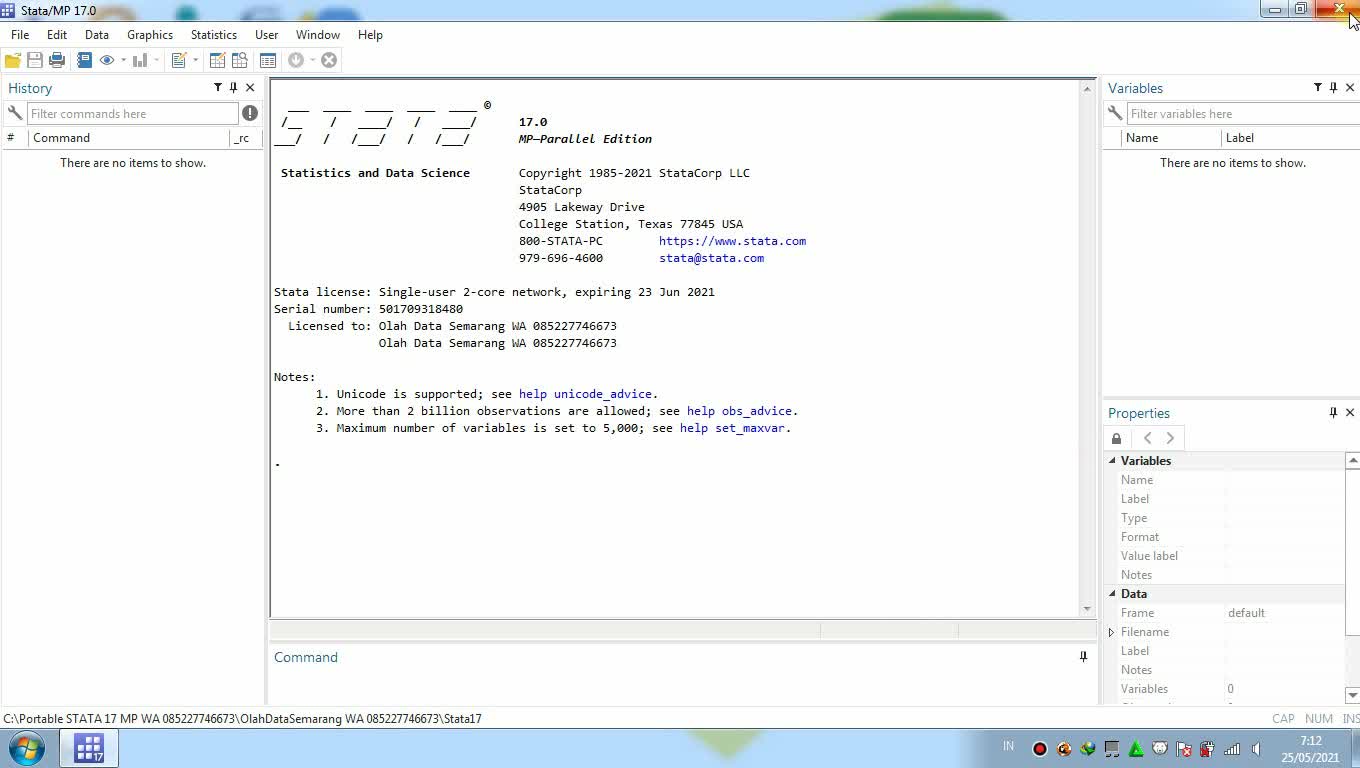1360x768 pixels.
Task: Click the Label column header in Variables
Action: pos(1290,138)
